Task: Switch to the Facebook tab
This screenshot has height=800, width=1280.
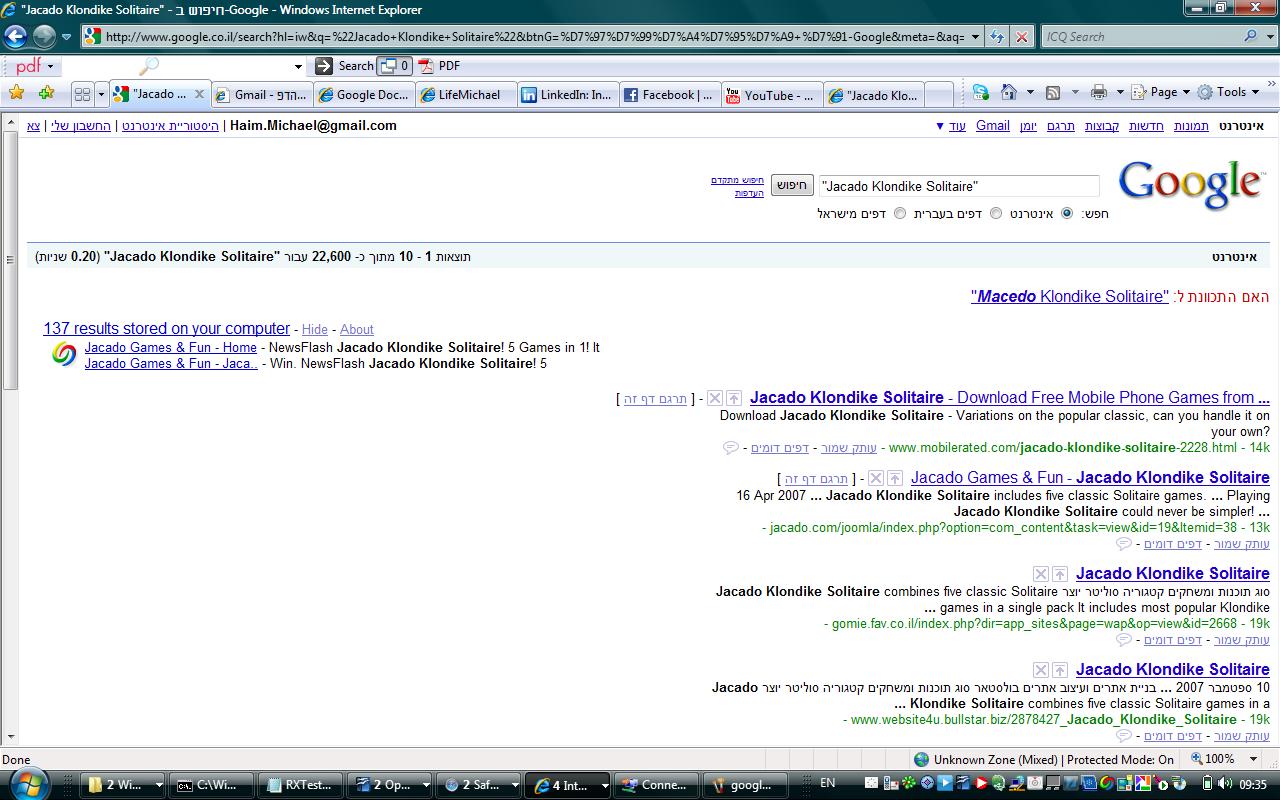Action: (x=669, y=95)
